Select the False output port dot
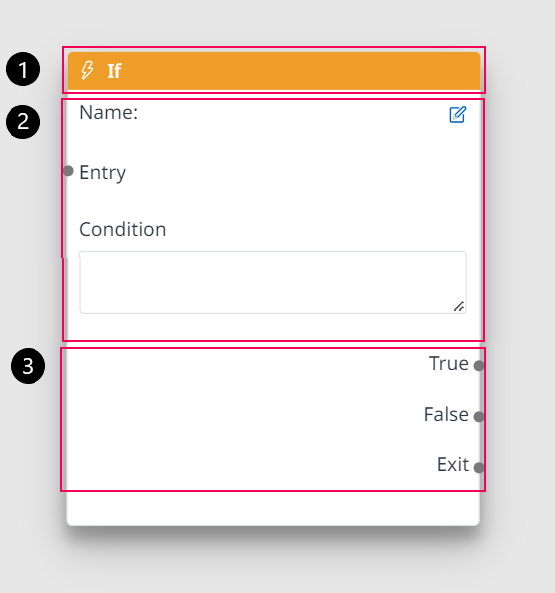 tap(479, 417)
